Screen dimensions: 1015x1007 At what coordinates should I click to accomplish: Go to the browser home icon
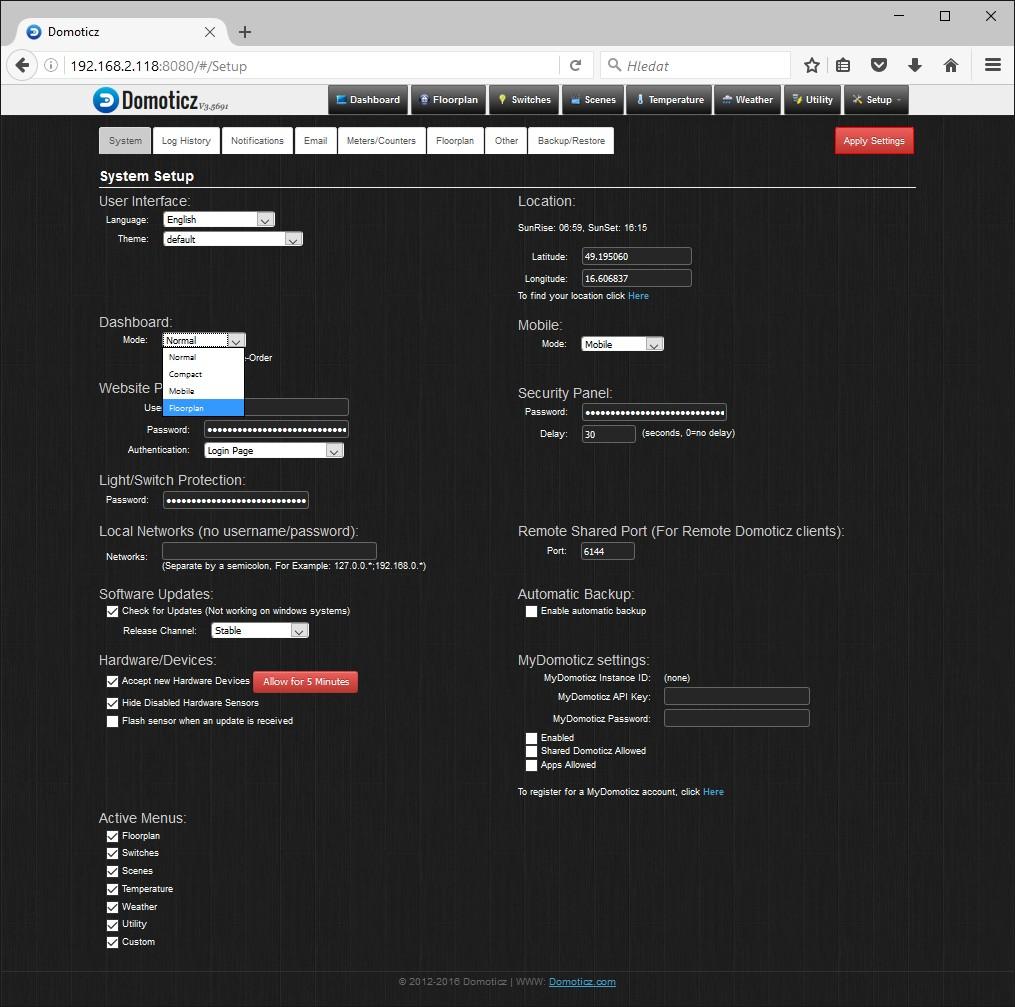(951, 65)
